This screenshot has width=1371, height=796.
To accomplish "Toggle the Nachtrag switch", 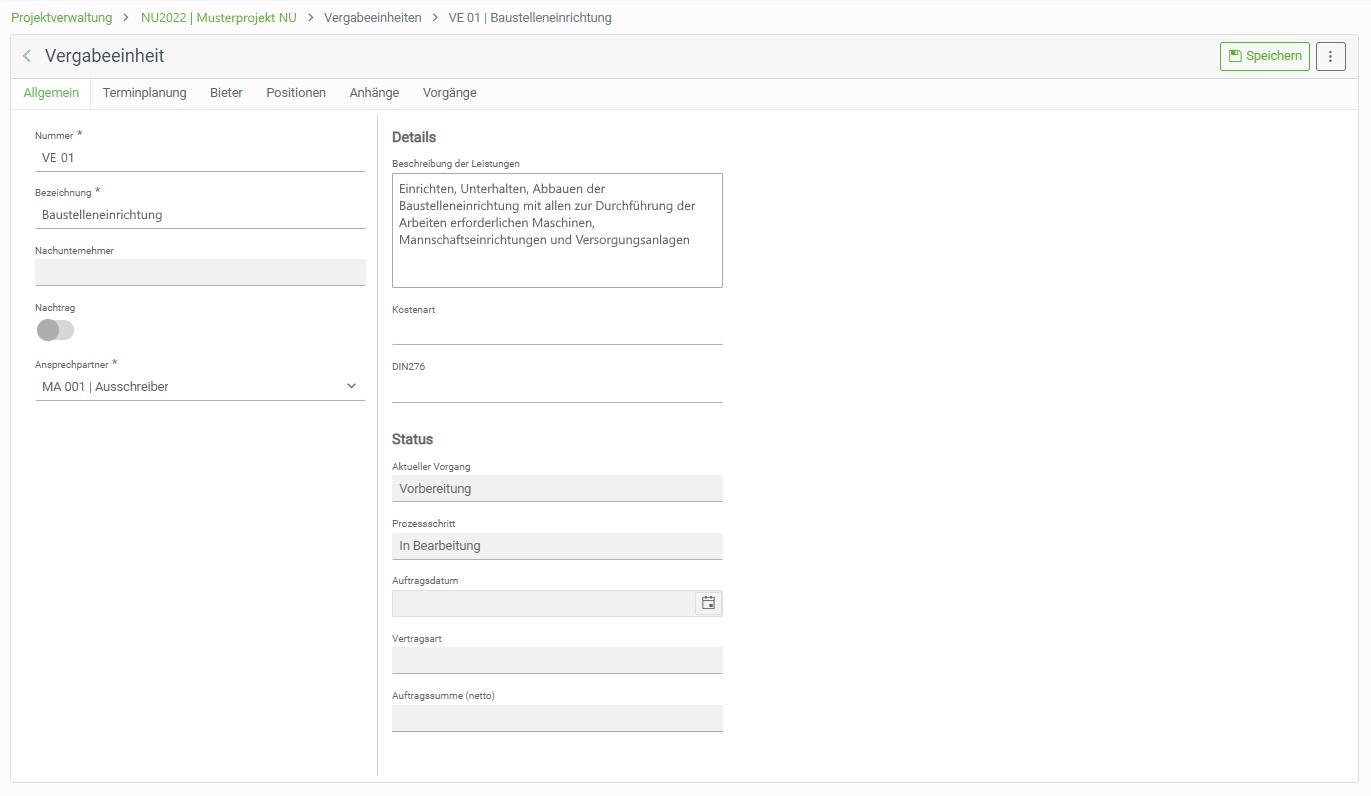I will click(55, 330).
